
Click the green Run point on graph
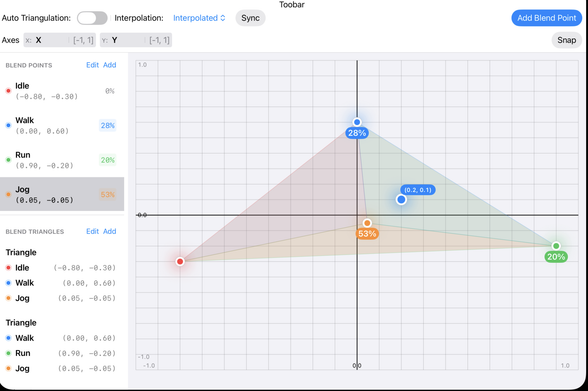[556, 246]
